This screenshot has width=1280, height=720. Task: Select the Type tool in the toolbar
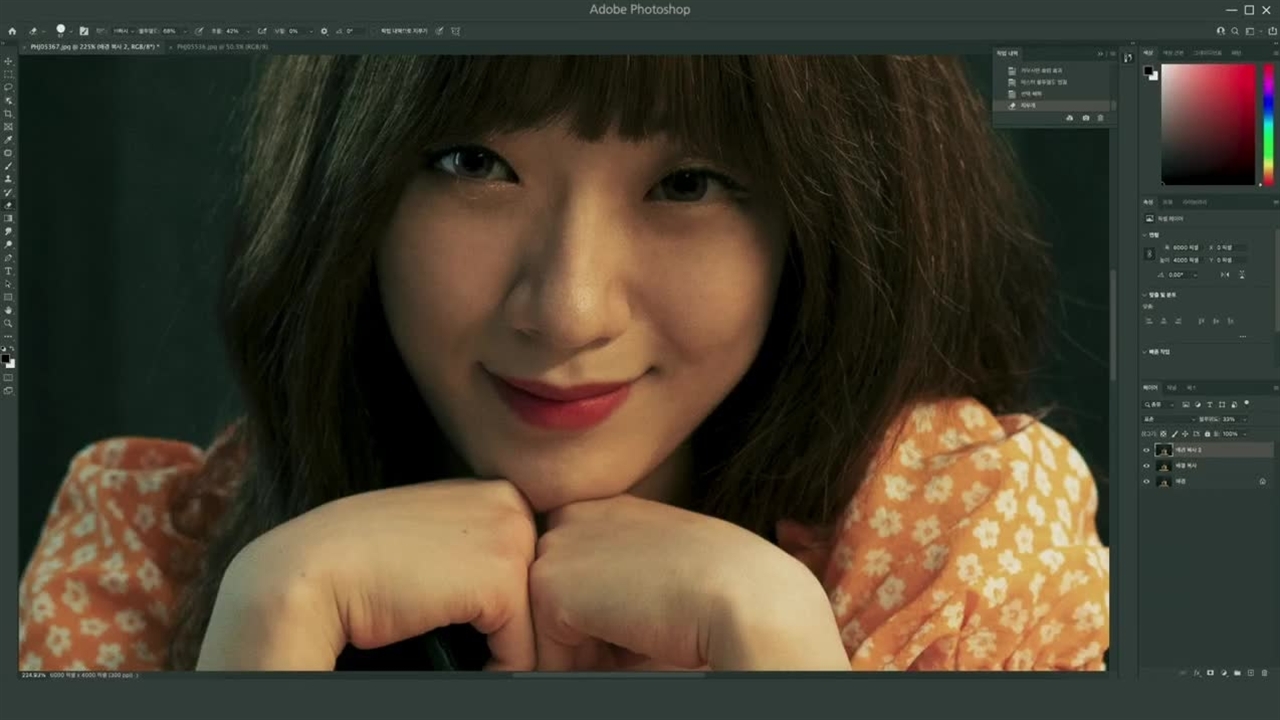tap(9, 271)
